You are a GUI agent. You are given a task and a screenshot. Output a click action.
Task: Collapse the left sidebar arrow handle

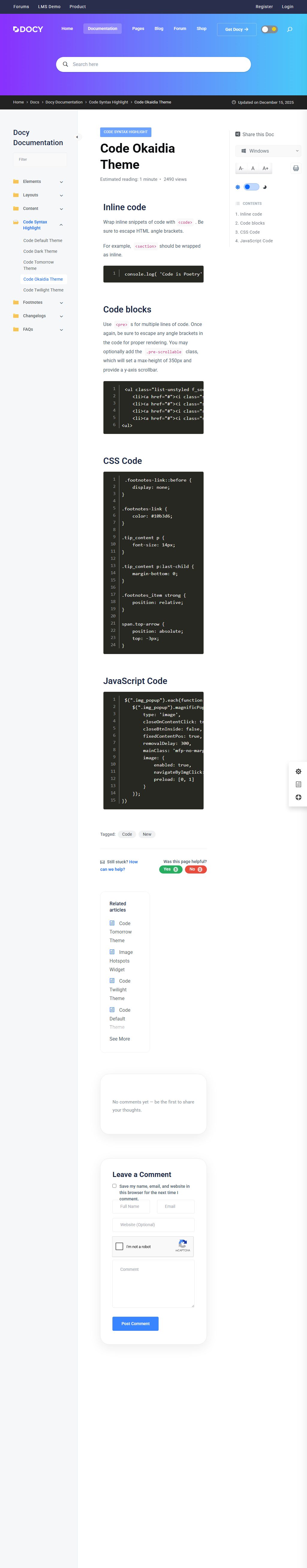(x=77, y=137)
